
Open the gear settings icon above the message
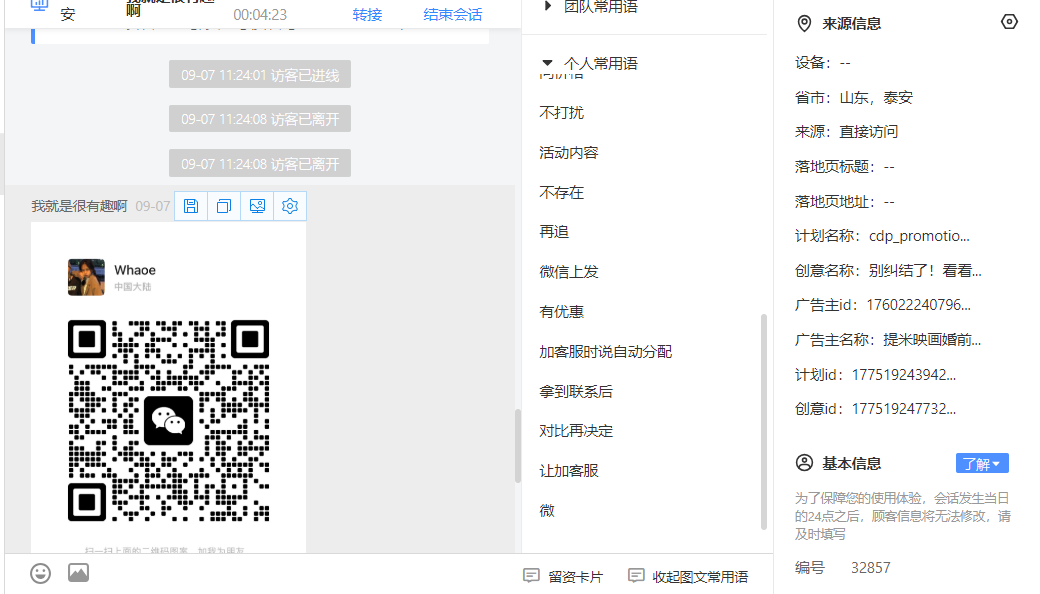pyautogui.click(x=290, y=206)
